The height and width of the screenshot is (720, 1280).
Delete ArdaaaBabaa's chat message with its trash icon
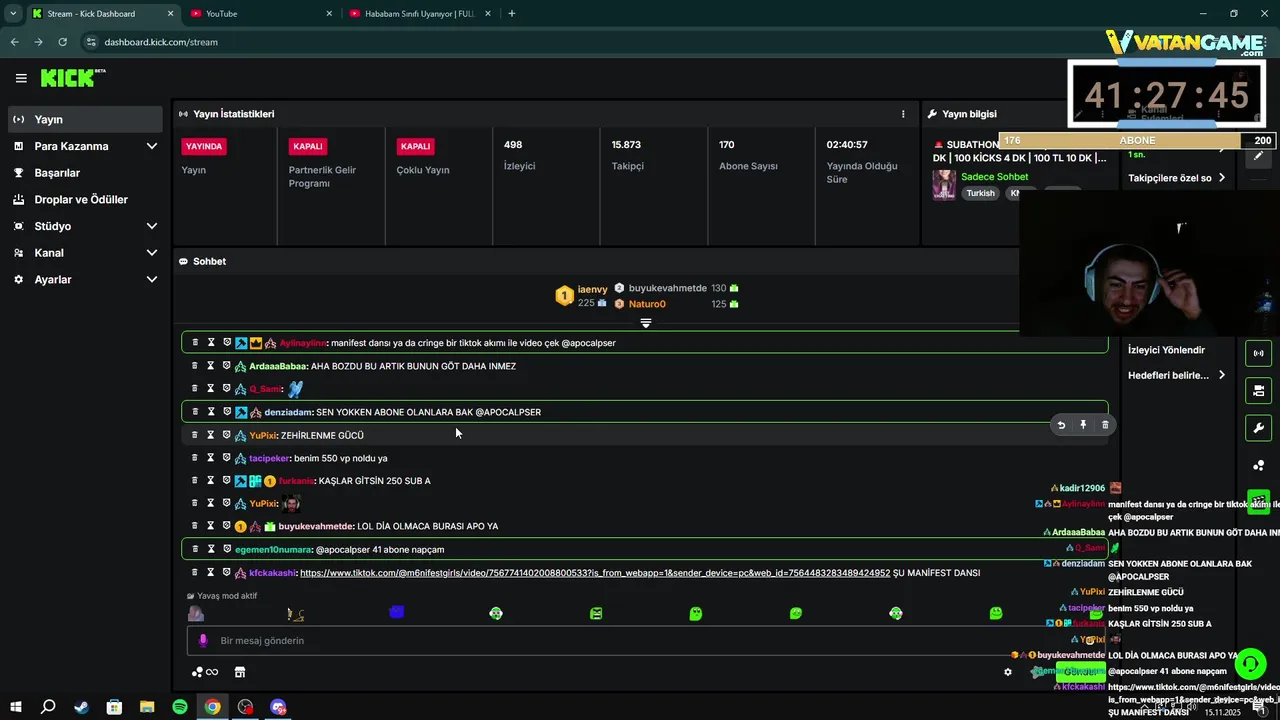coord(195,366)
